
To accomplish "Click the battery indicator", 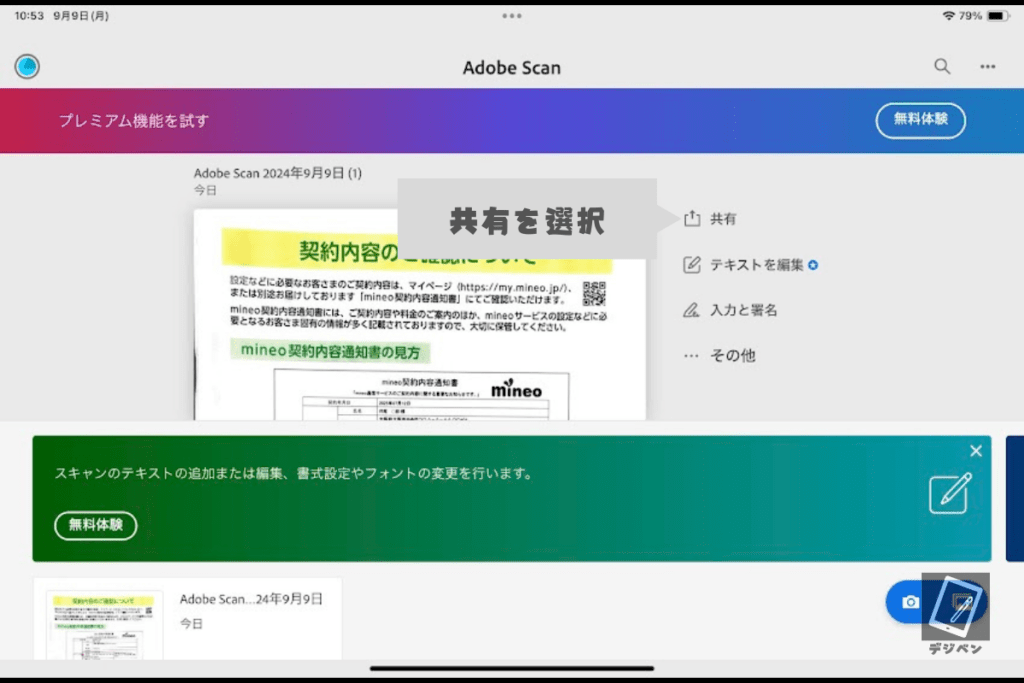I will click(998, 16).
